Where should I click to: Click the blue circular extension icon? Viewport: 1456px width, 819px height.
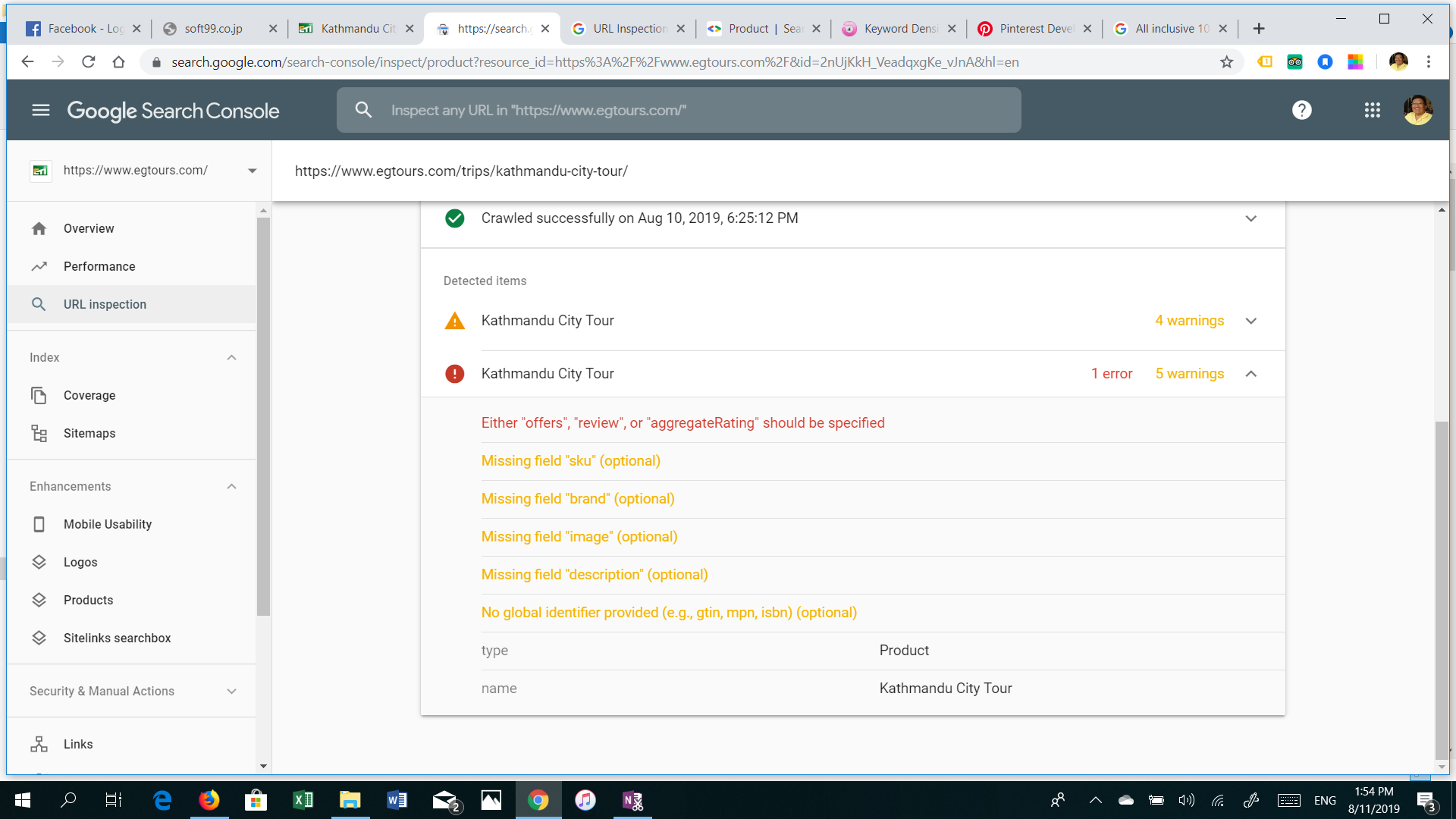1325,62
